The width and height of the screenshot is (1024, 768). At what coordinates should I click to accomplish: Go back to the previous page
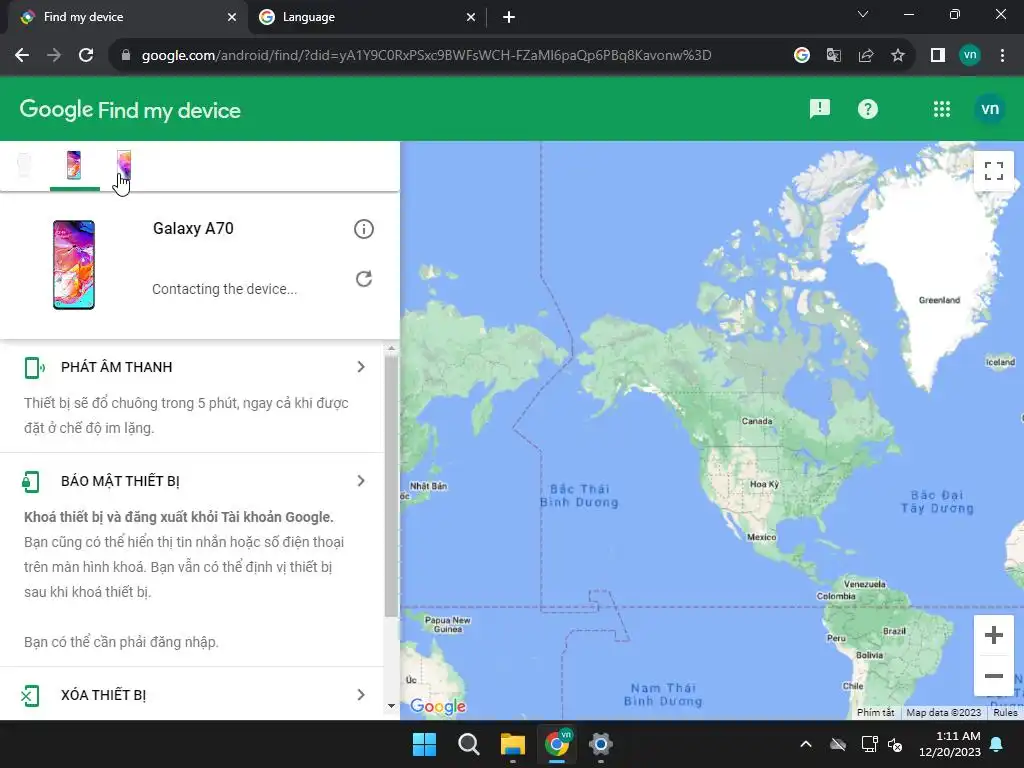(22, 55)
